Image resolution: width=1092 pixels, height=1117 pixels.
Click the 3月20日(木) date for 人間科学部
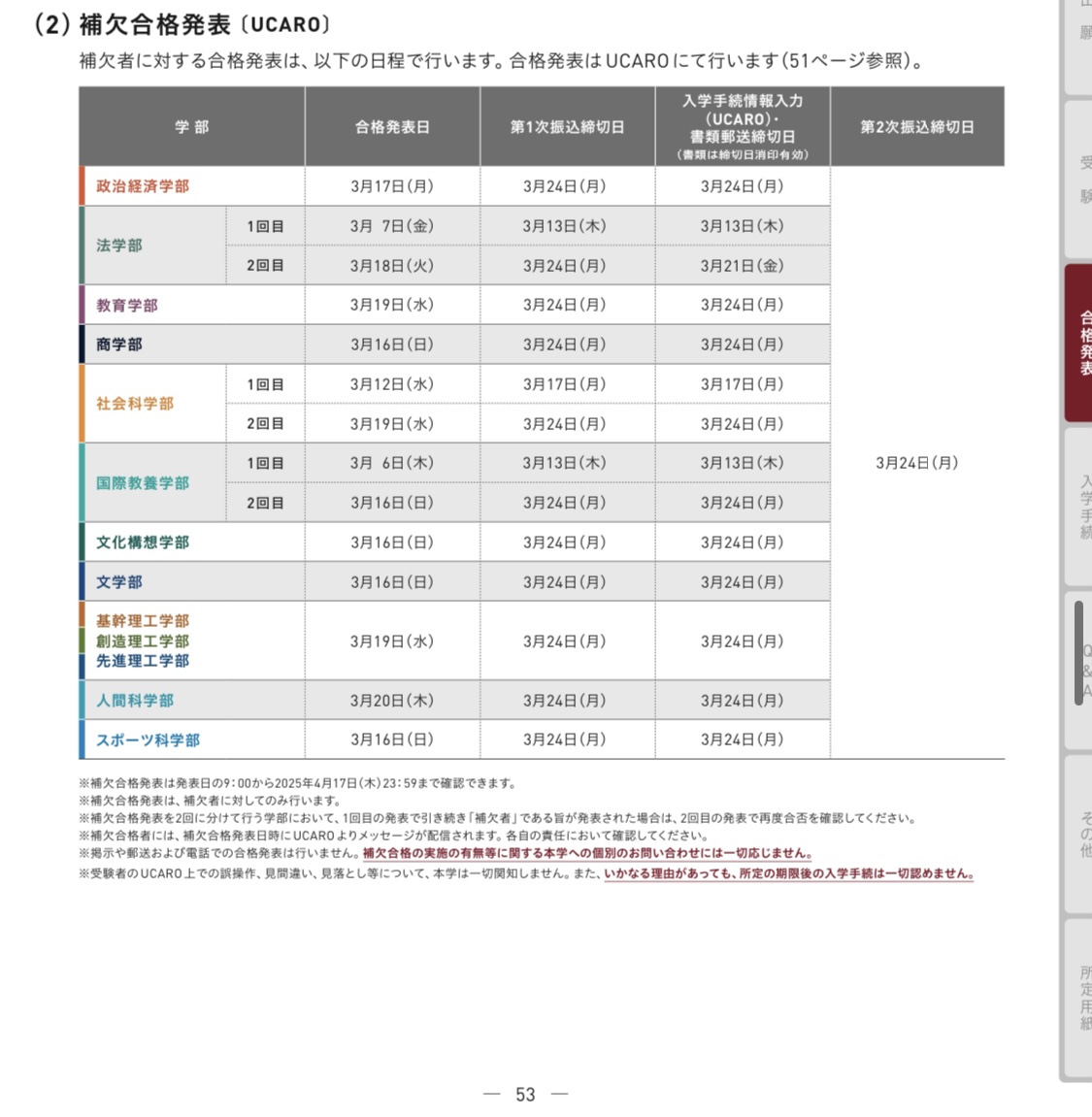(x=392, y=701)
